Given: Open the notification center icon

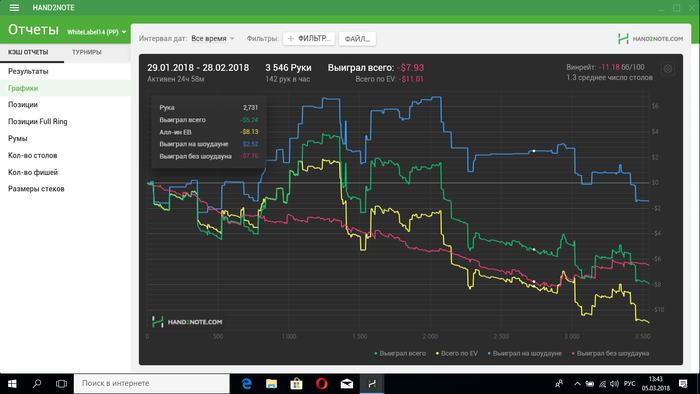Looking at the screenshot, I should pyautogui.click(x=683, y=384).
